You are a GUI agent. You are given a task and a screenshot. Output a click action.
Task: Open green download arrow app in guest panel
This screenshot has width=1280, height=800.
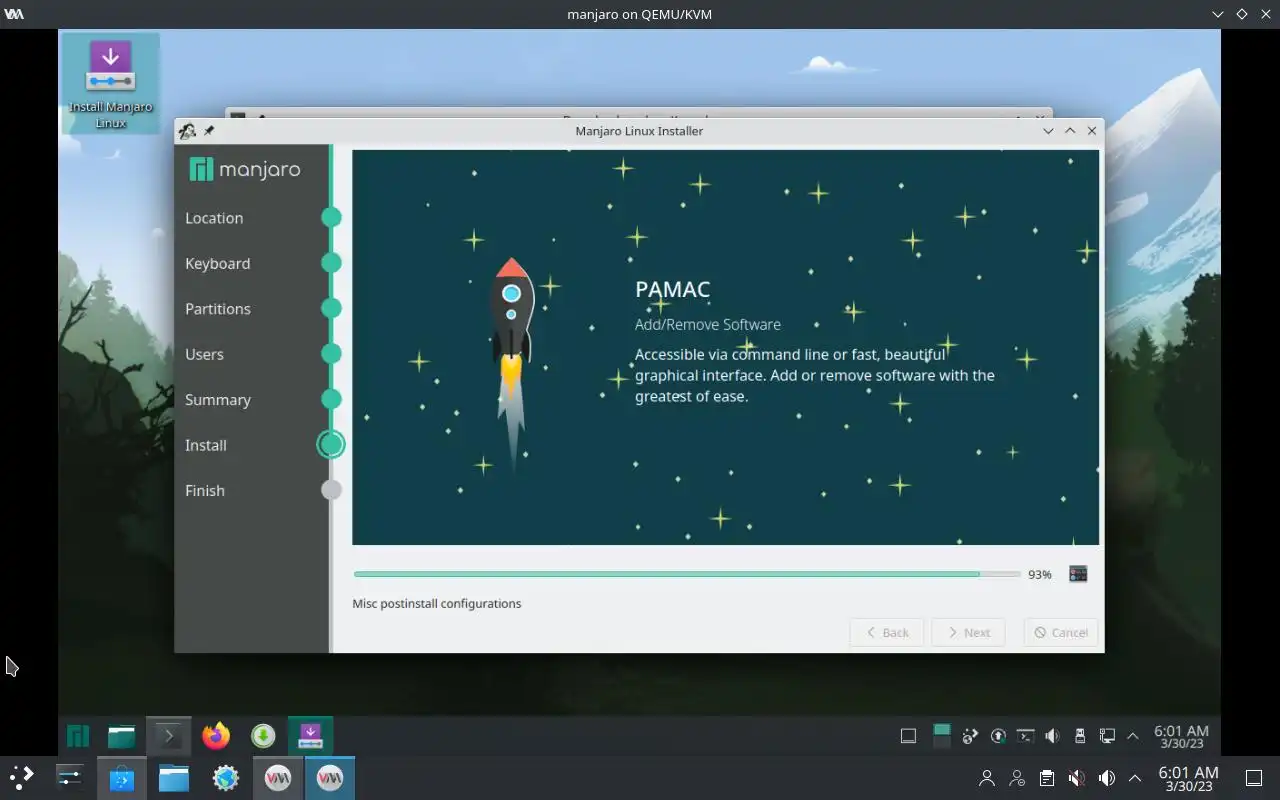click(x=263, y=736)
